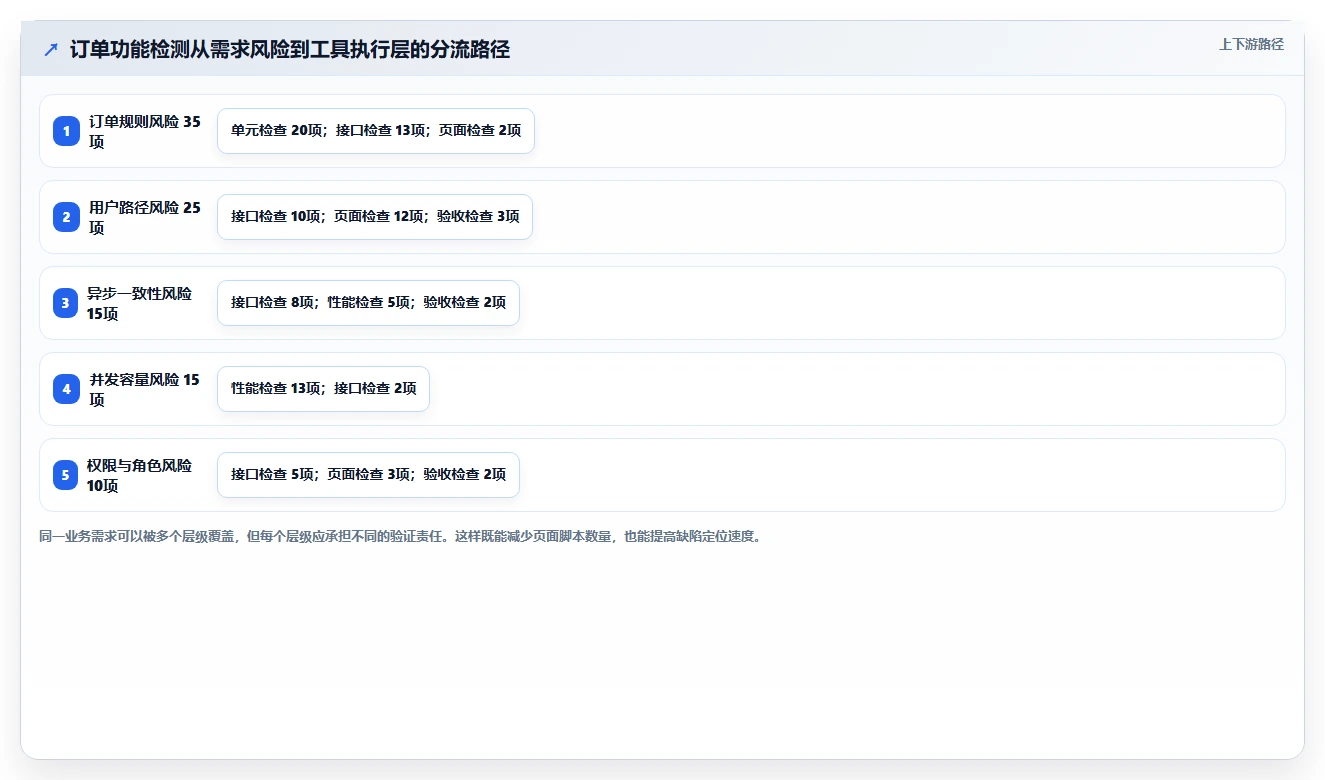The image size is (1325, 780).
Task: Click the number 1 badge
Action: (66, 131)
